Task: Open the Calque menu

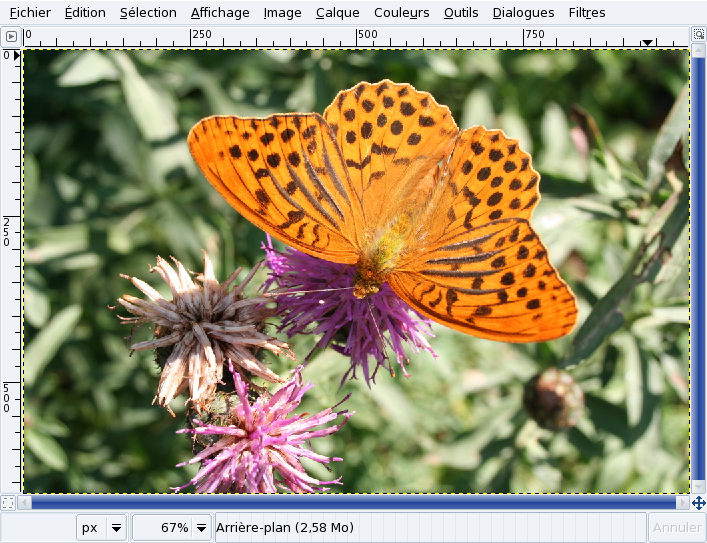Action: point(337,13)
